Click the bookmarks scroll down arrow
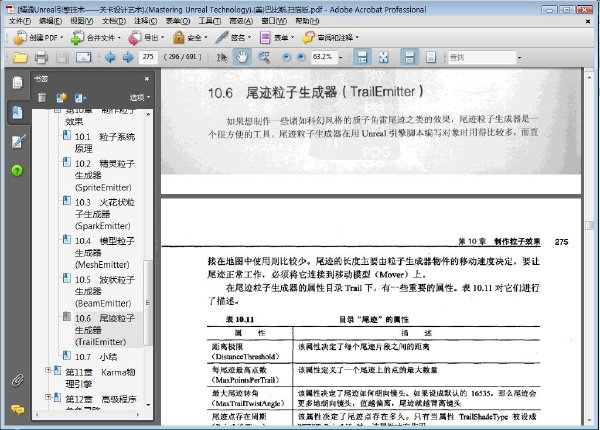The width and height of the screenshot is (600, 430). point(148,405)
